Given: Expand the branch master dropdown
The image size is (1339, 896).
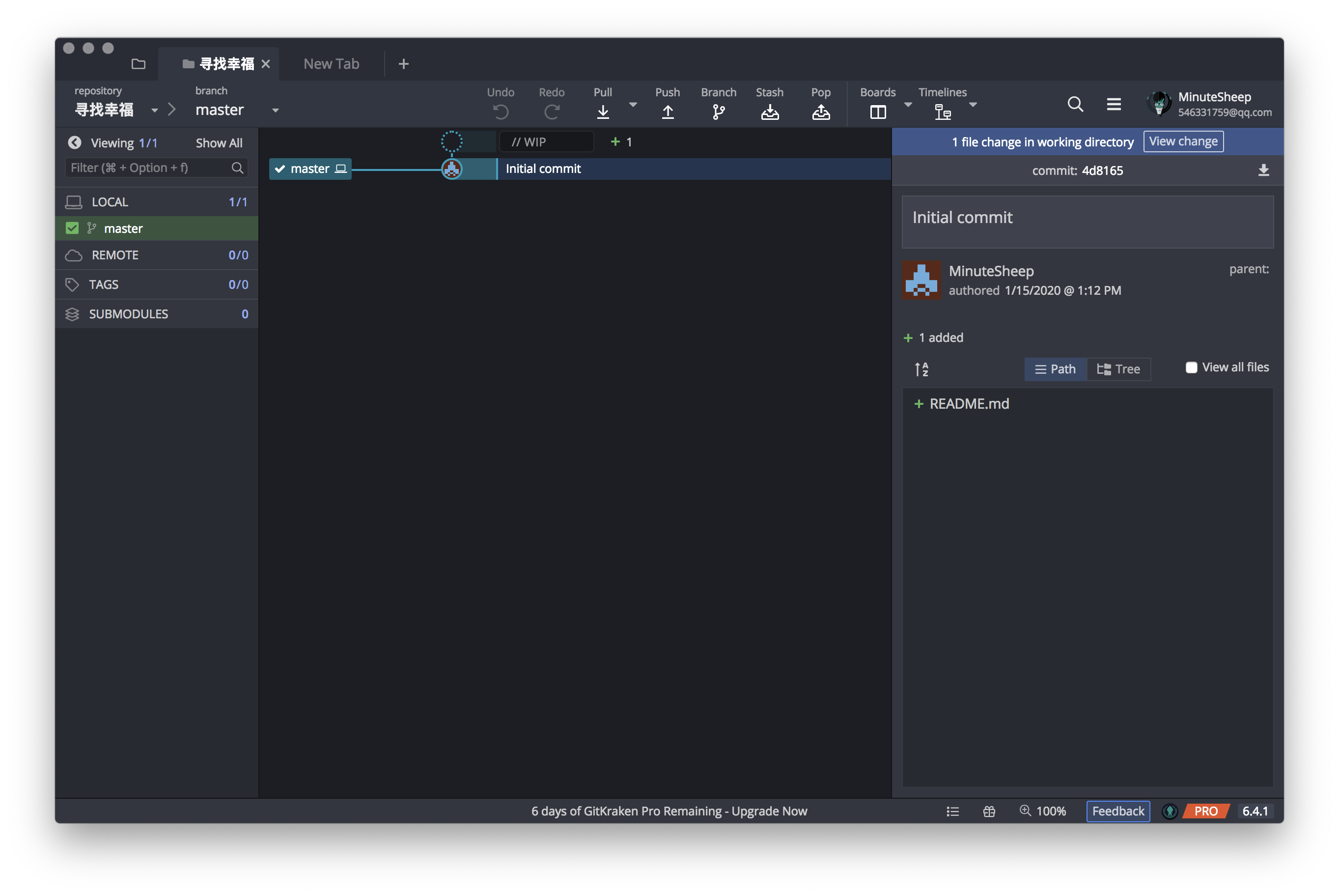Looking at the screenshot, I should (x=276, y=111).
